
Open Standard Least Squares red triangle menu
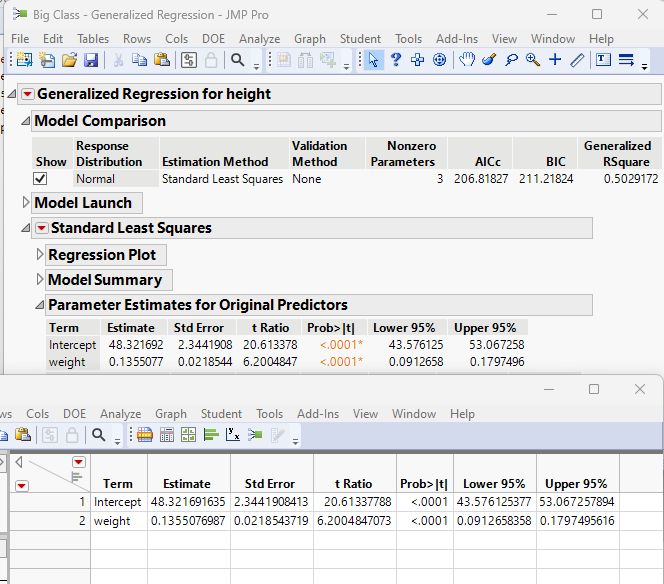[42, 228]
